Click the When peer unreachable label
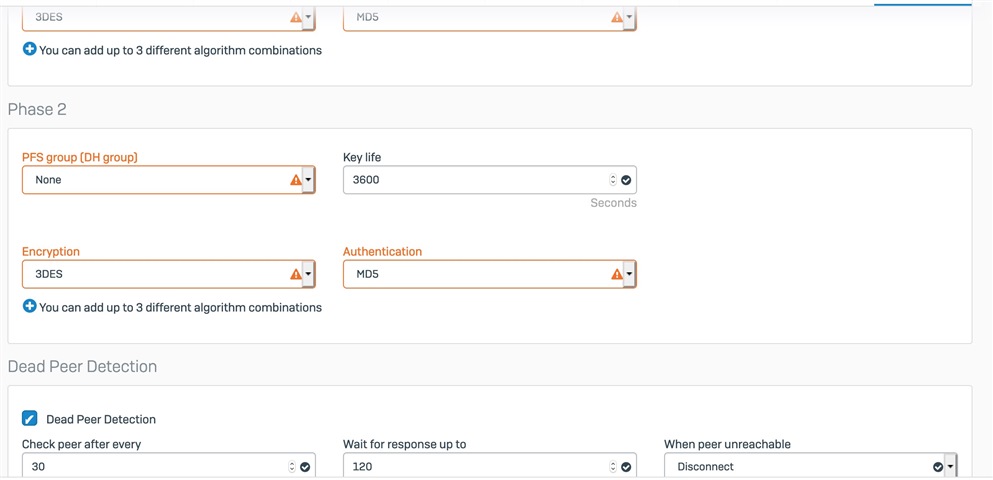 (x=727, y=445)
